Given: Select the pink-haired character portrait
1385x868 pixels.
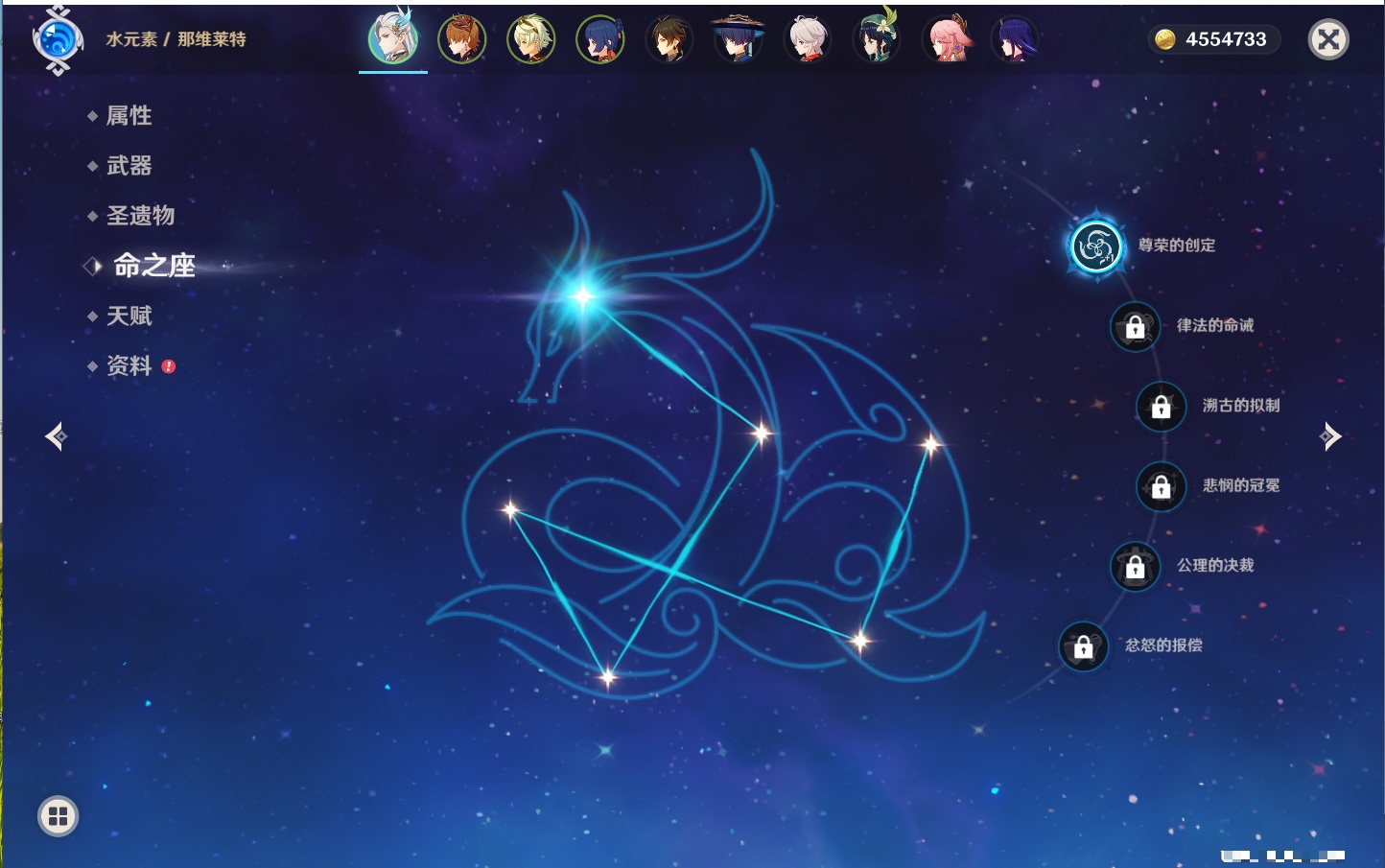Looking at the screenshot, I should click(x=947, y=39).
